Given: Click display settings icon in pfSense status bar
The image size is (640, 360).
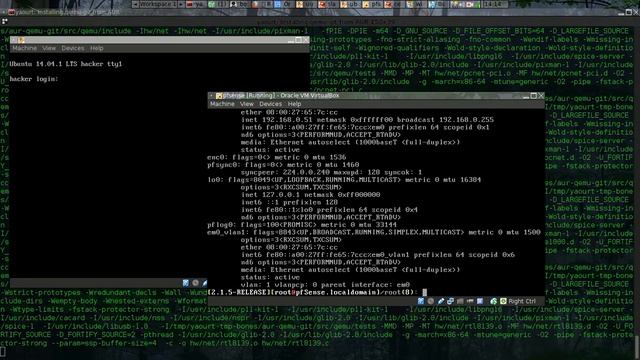Looking at the screenshot, I should coord(480,301).
